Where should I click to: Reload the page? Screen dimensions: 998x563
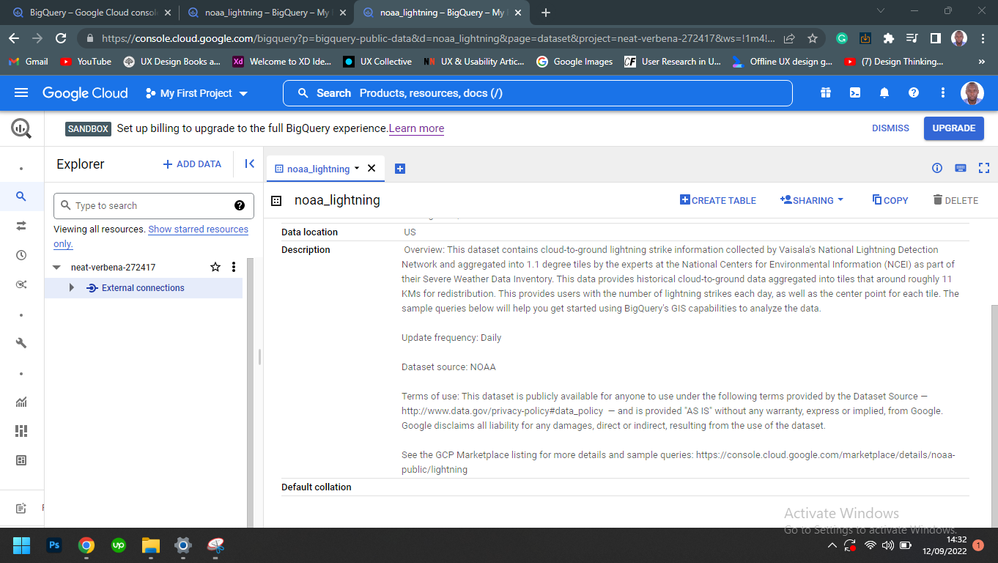tap(60, 38)
